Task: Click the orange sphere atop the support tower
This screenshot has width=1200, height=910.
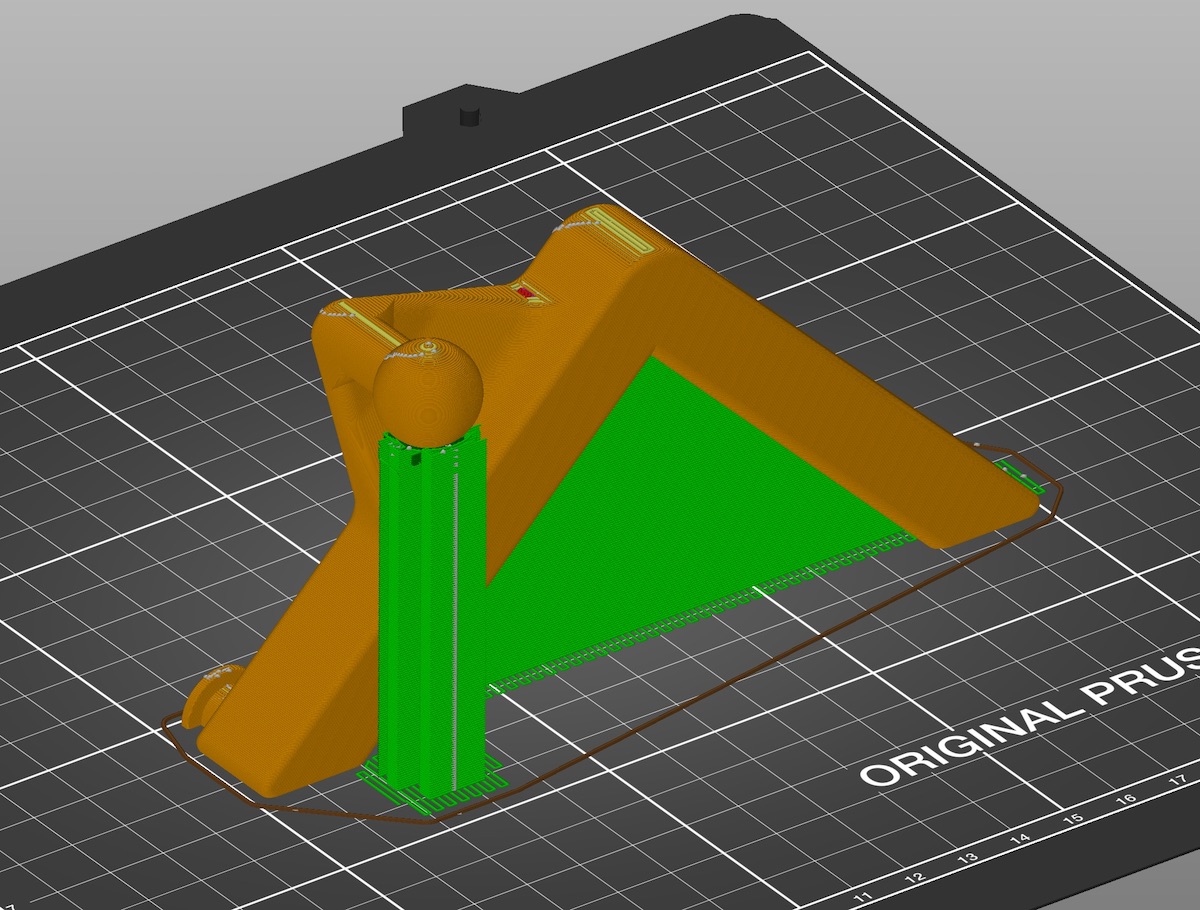Action: (427, 391)
